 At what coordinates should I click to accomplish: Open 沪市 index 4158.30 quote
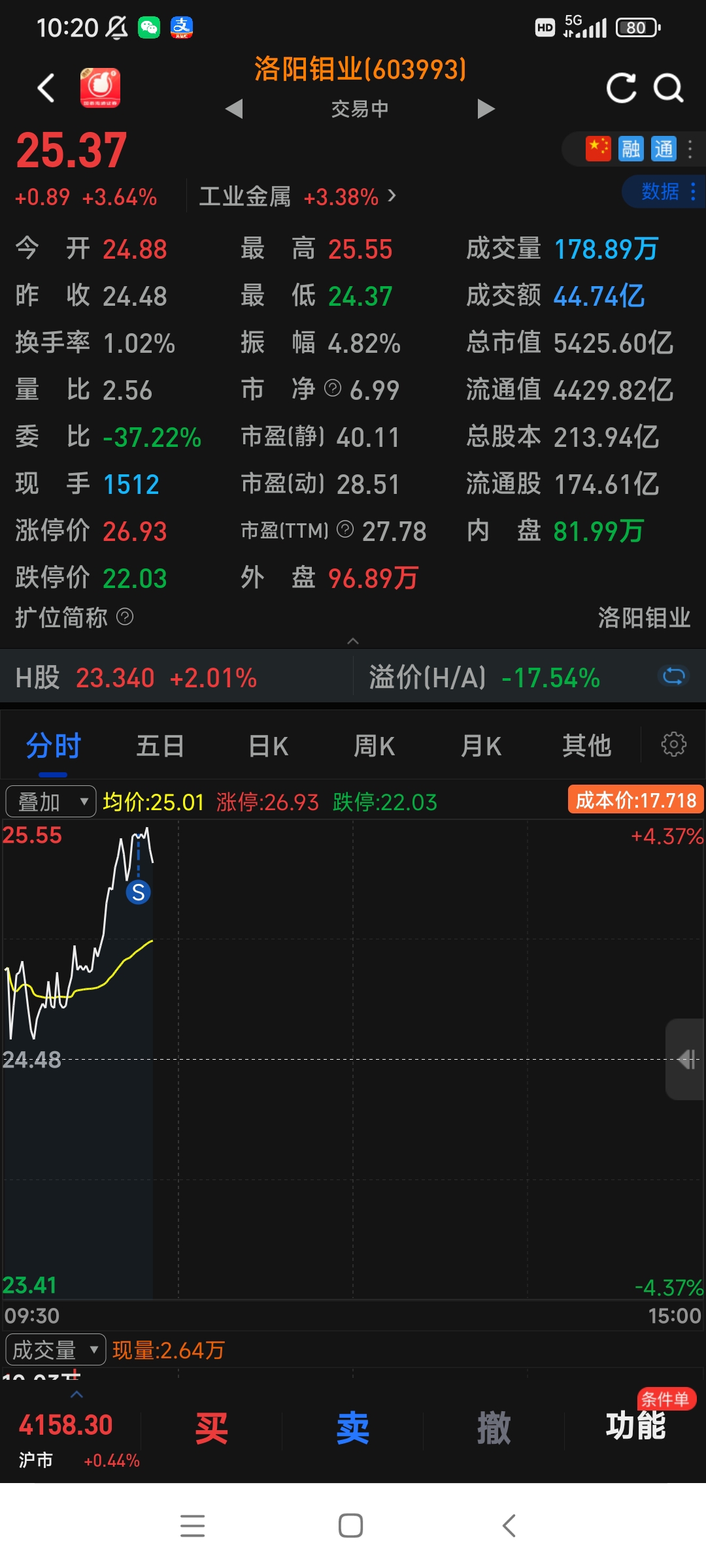tap(71, 1439)
